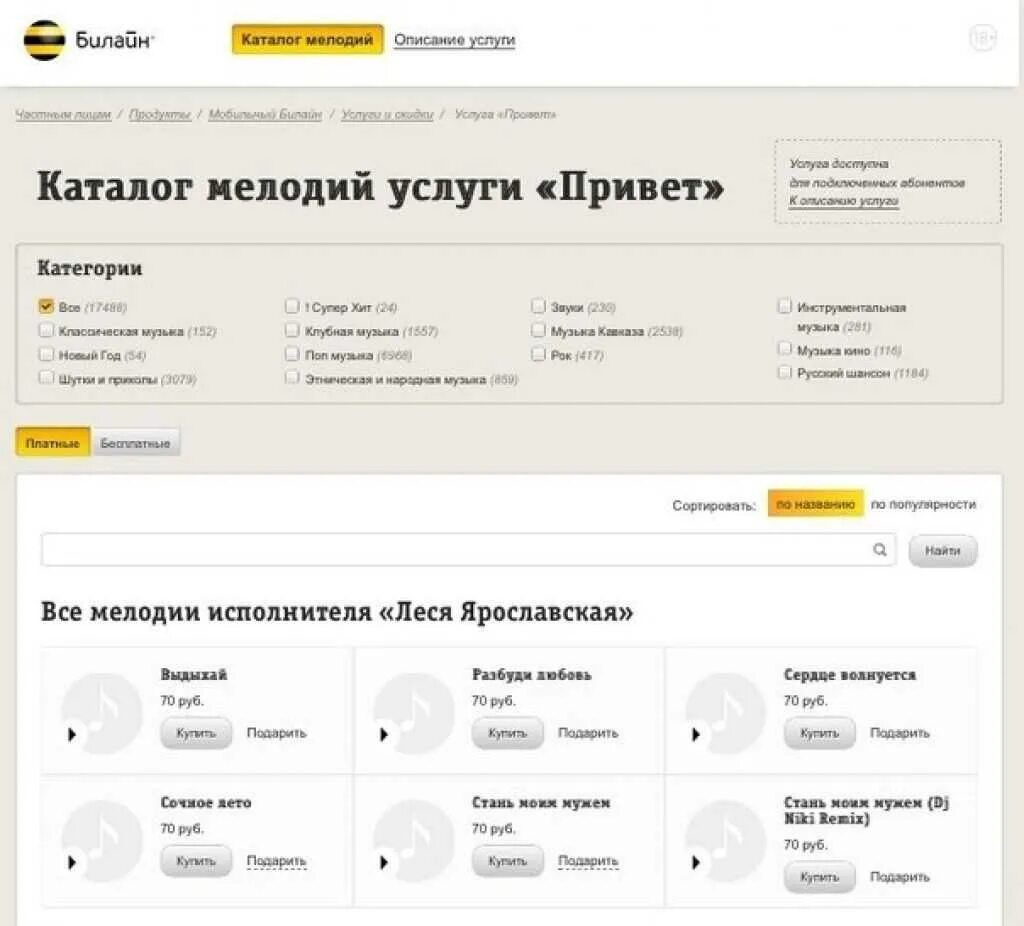Viewport: 1024px width, 926px height.
Task: Check «Новый Год» category
Action: tap(46, 355)
